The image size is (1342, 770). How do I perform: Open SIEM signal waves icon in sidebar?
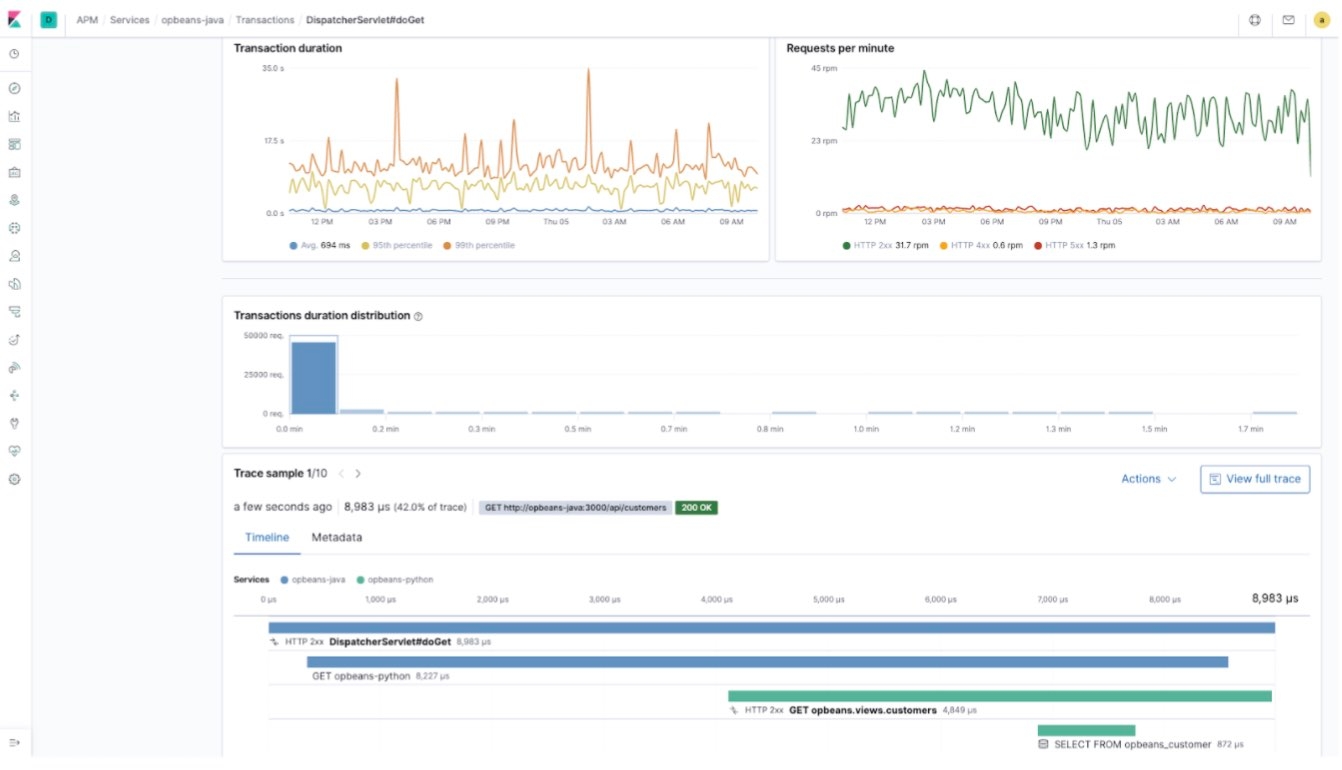click(15, 368)
